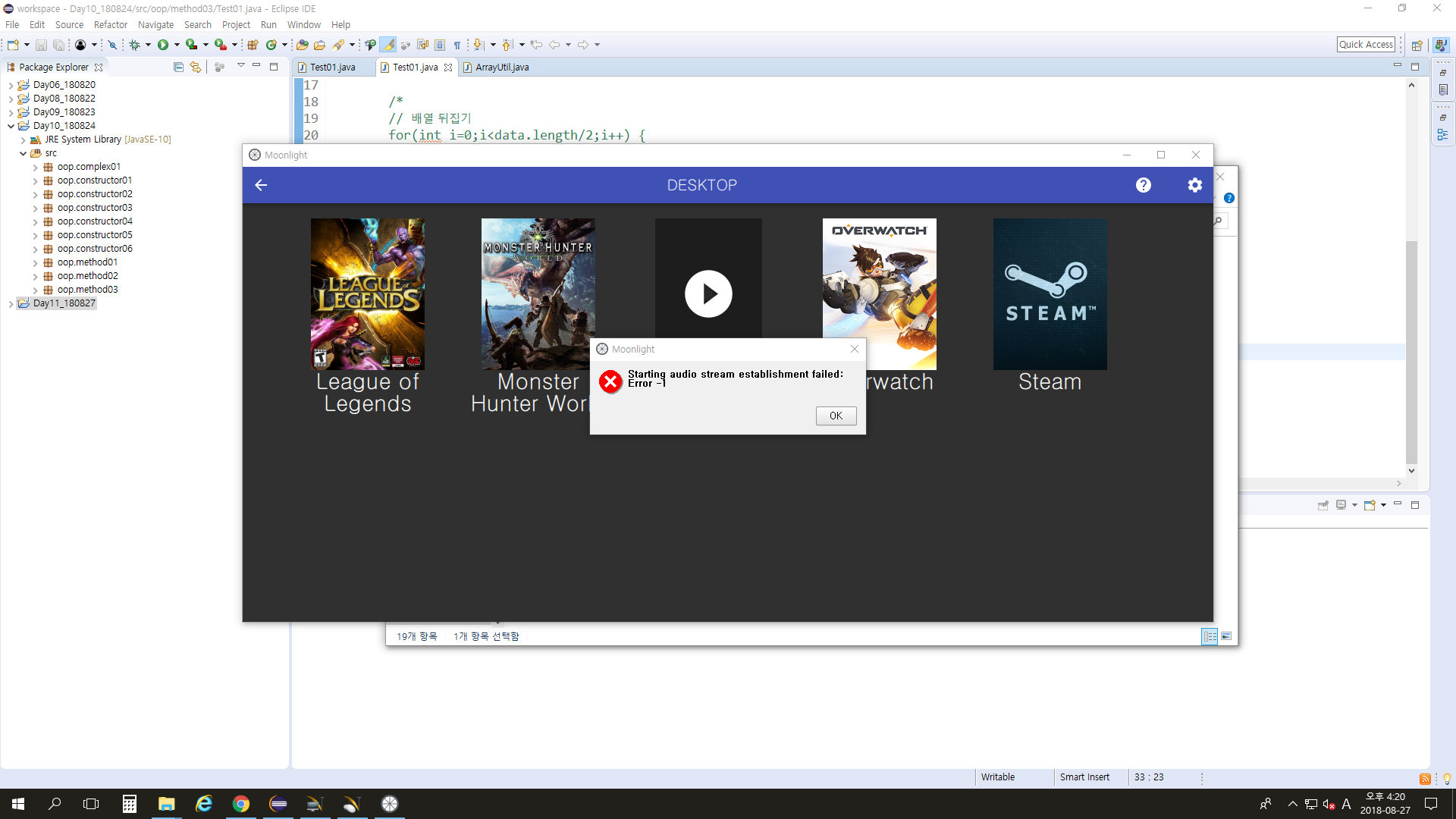Click New Java Package icon in toolbar
The image size is (1456, 819).
(253, 45)
